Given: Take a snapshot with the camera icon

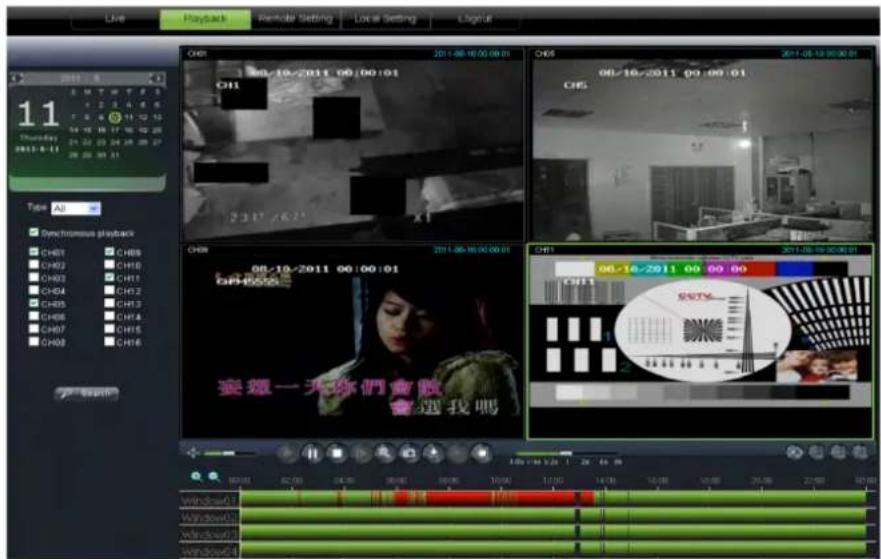Looking at the screenshot, I should pos(410,453).
